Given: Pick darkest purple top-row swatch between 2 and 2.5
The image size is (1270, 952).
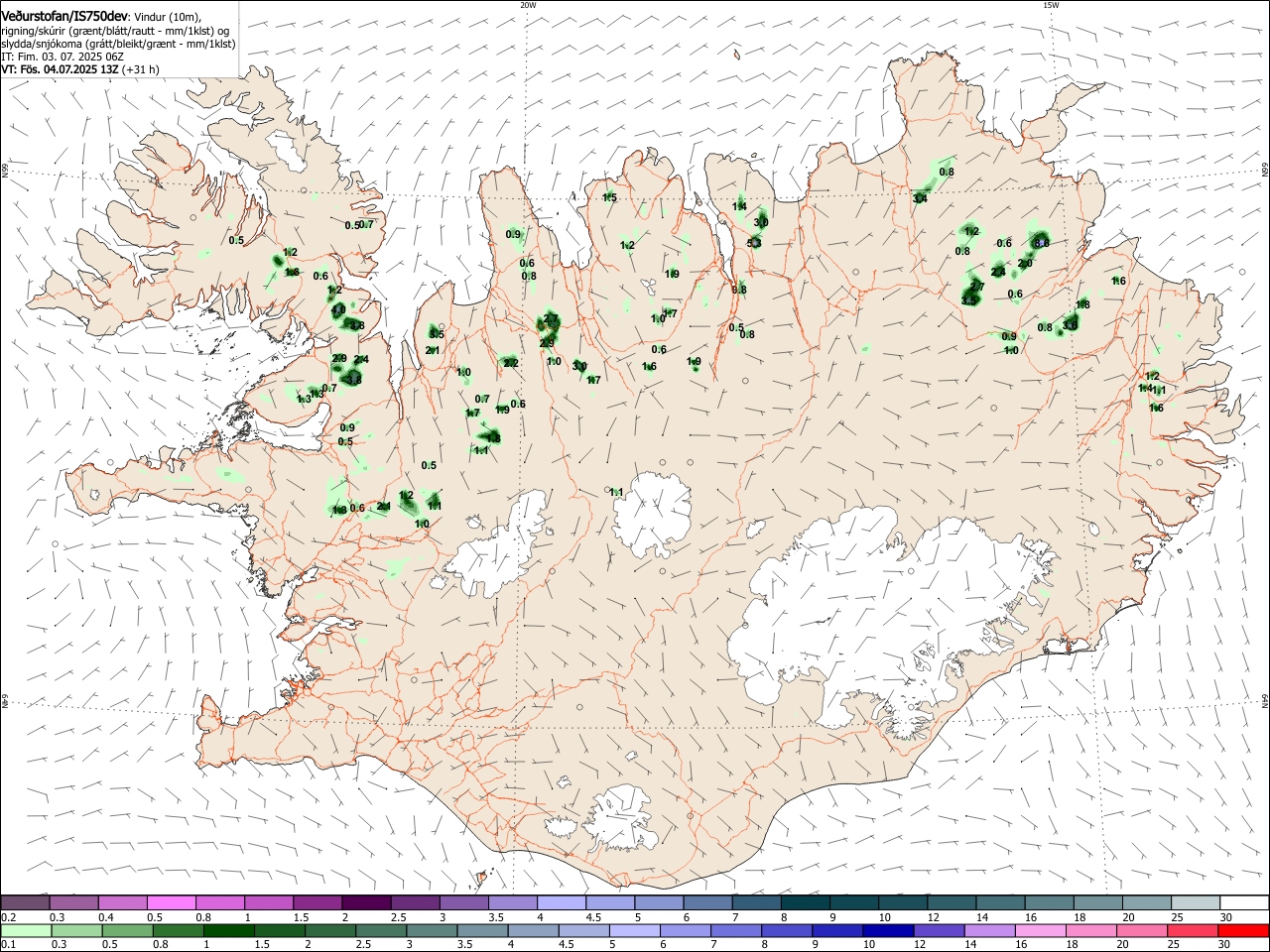Looking at the screenshot, I should point(366,903).
